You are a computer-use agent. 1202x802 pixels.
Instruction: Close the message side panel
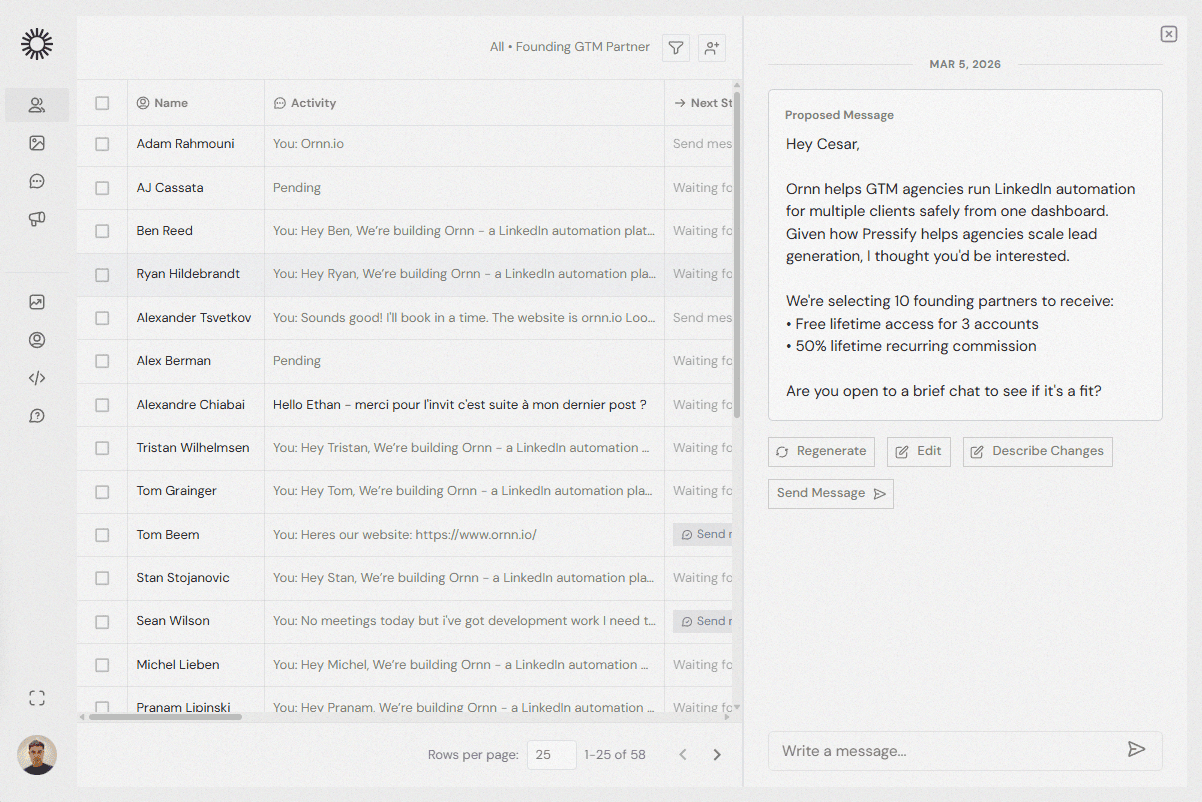tap(1169, 34)
